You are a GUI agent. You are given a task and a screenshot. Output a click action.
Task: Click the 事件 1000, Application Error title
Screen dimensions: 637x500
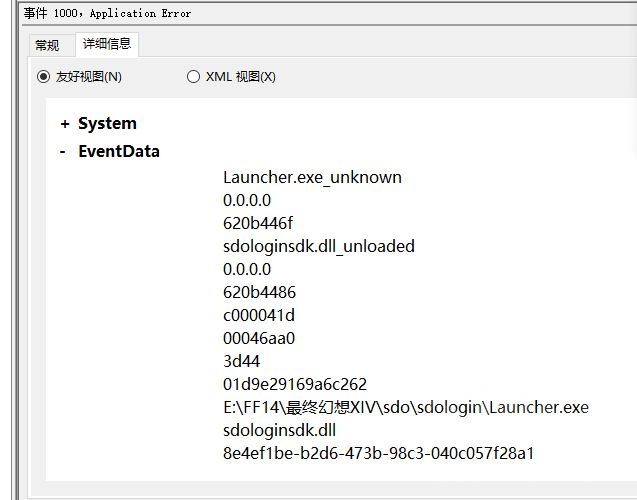pos(107,14)
